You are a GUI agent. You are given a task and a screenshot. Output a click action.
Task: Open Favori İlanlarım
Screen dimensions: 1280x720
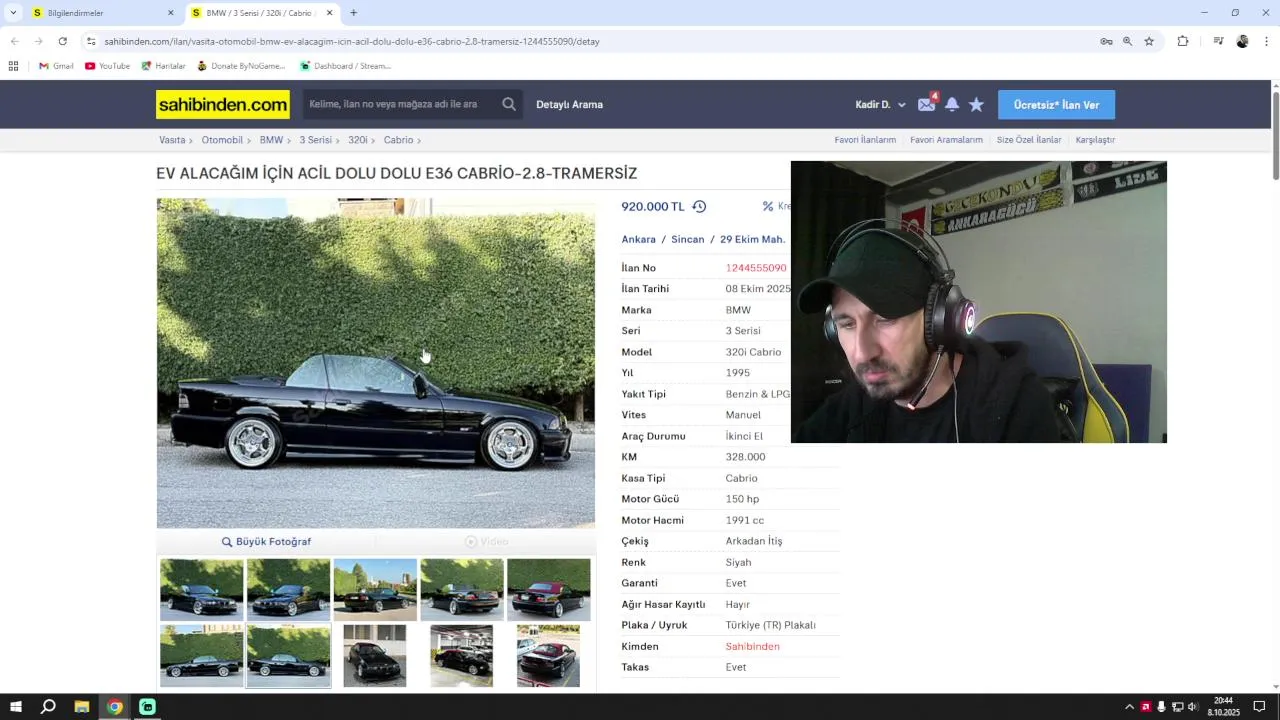tap(865, 140)
